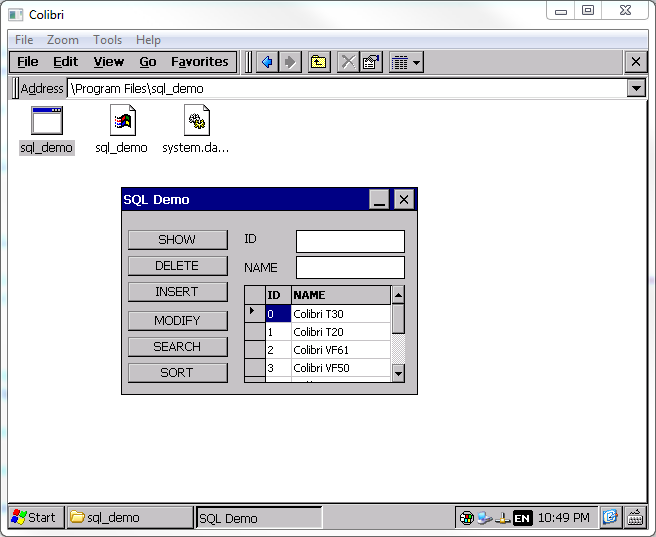Focus the ID input field
Image resolution: width=656 pixels, height=537 pixels.
(350, 241)
